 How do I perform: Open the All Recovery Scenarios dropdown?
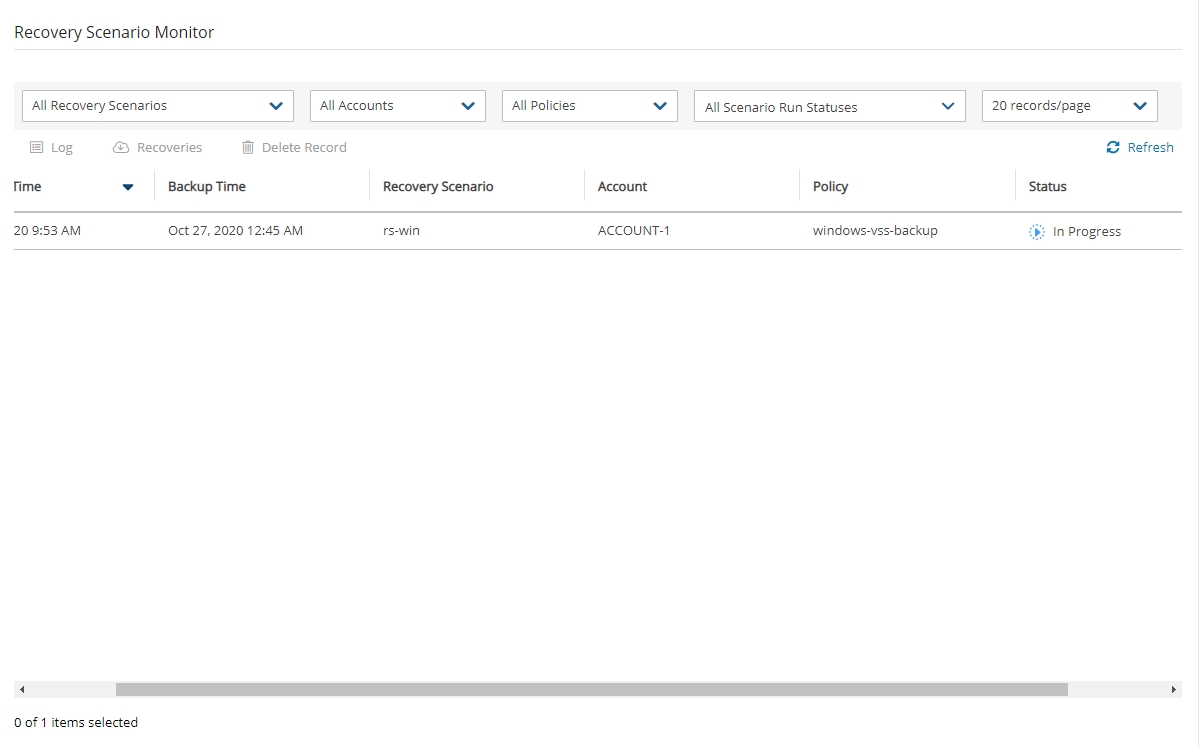pyautogui.click(x=157, y=106)
